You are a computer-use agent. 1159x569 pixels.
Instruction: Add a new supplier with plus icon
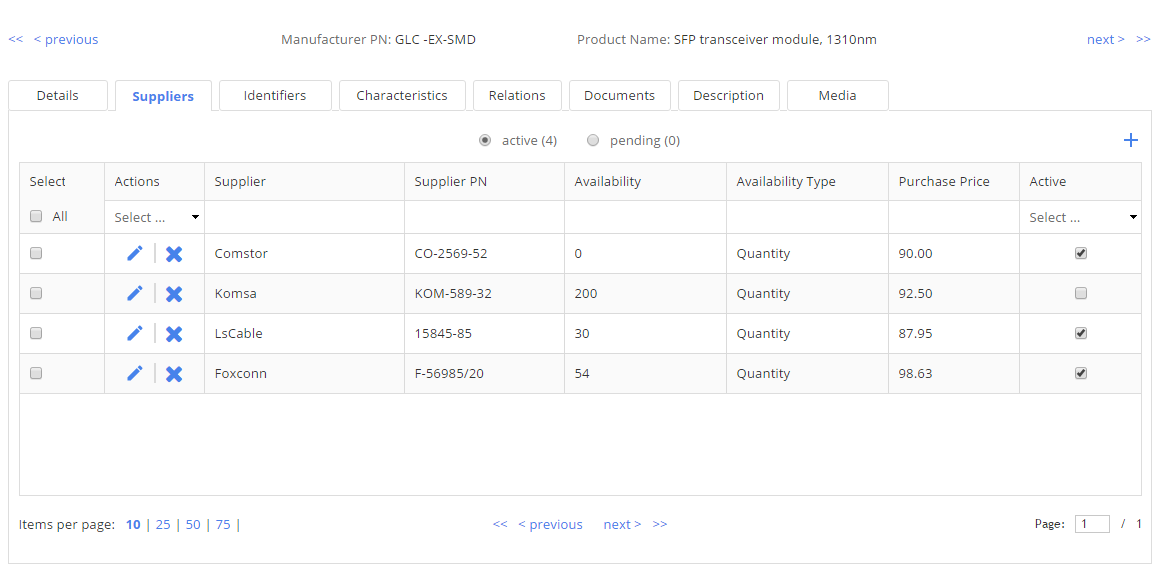click(1130, 140)
